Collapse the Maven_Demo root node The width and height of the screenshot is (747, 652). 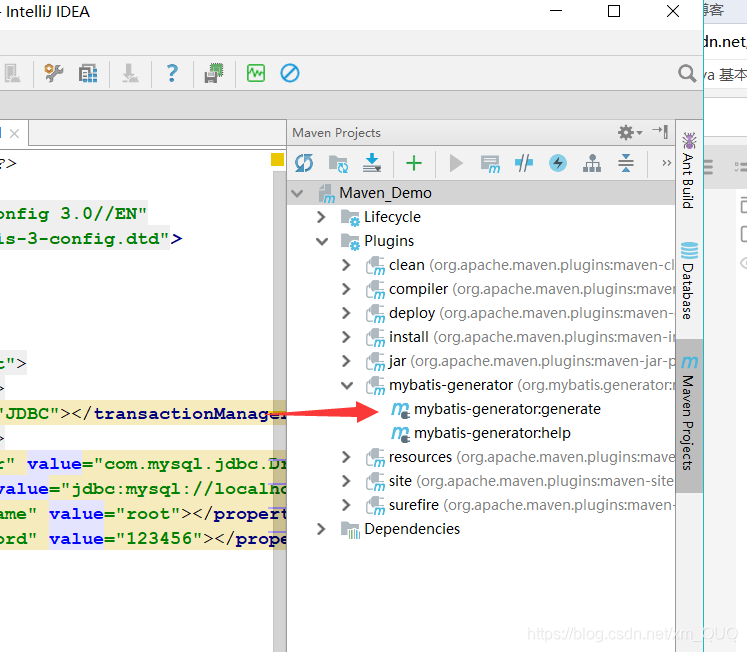click(297, 193)
